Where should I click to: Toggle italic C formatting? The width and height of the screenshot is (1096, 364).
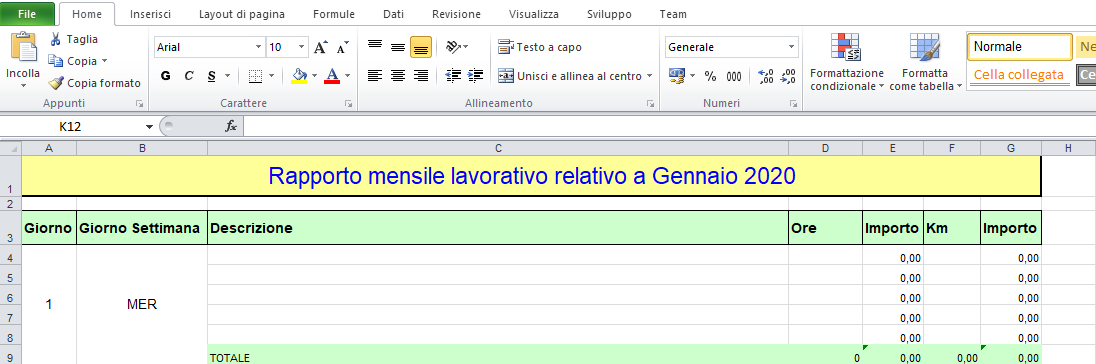click(188, 76)
